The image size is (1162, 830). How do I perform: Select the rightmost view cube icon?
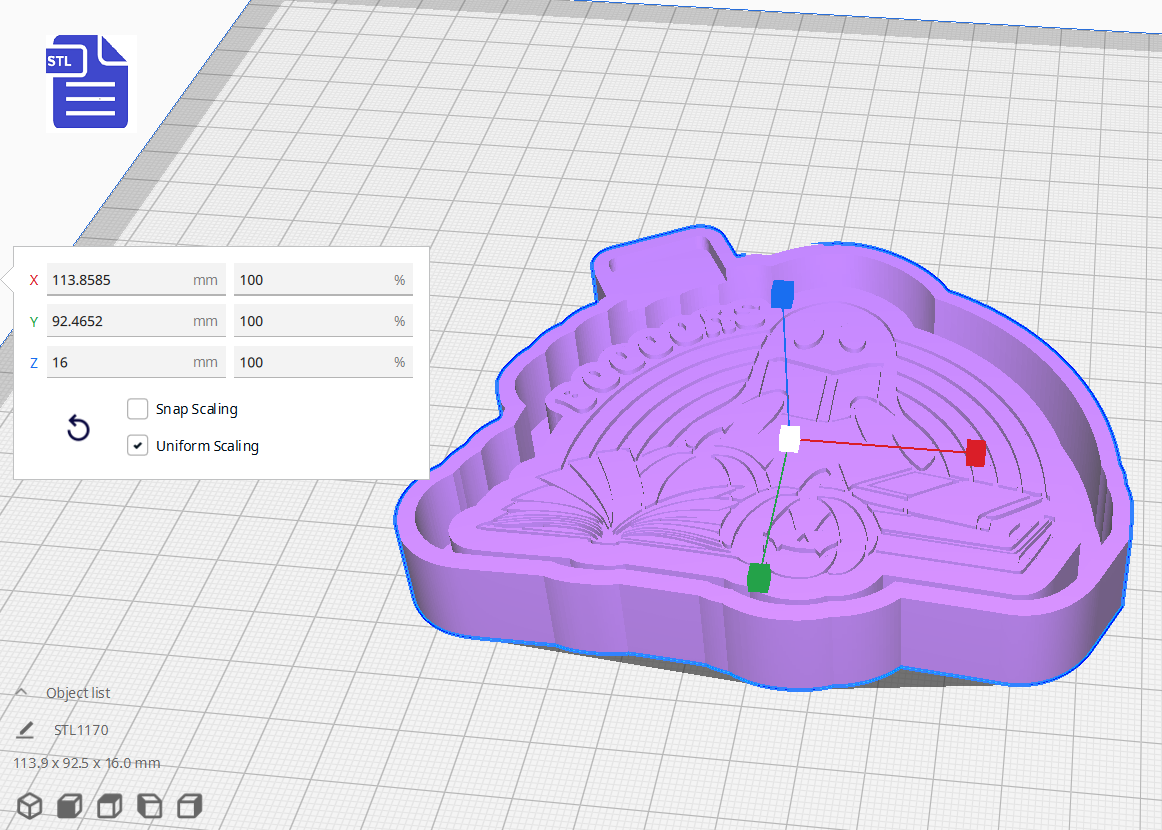tap(189, 805)
